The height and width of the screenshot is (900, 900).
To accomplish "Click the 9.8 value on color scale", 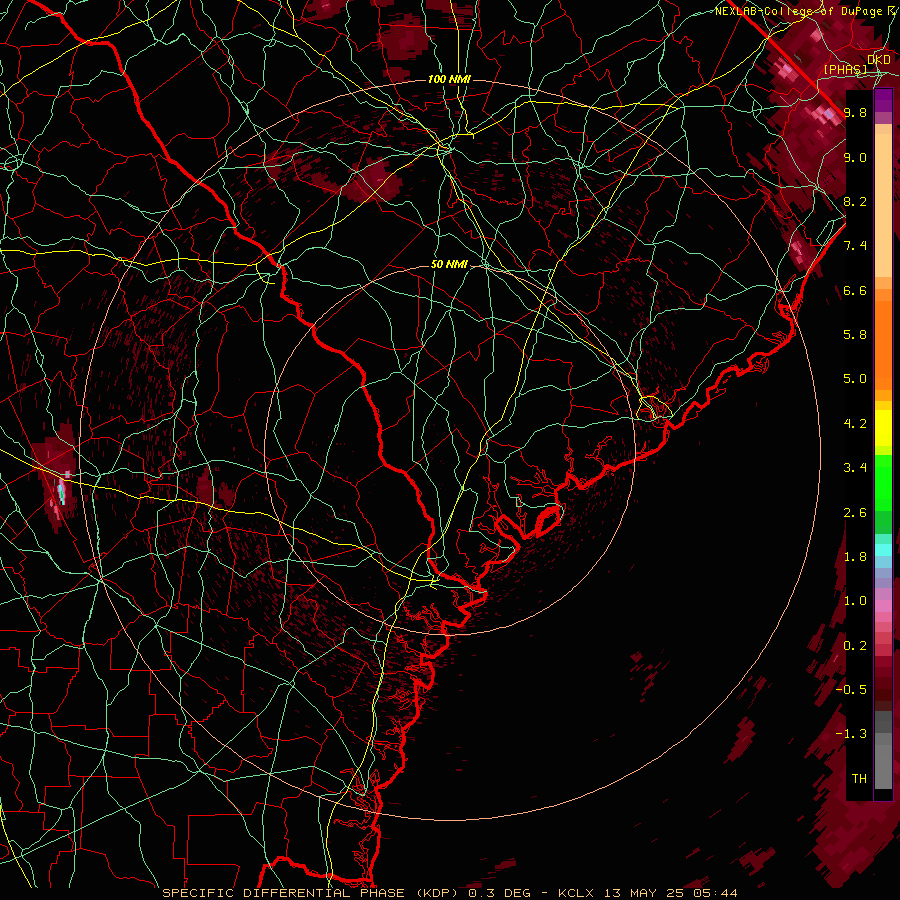I will click(x=855, y=112).
